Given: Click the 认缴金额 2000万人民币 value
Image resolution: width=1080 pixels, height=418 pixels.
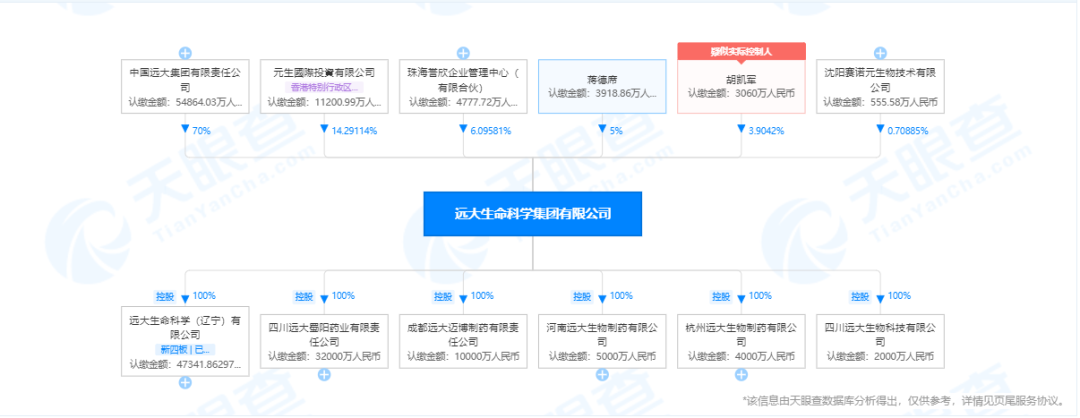Looking at the screenshot, I should (880, 357).
